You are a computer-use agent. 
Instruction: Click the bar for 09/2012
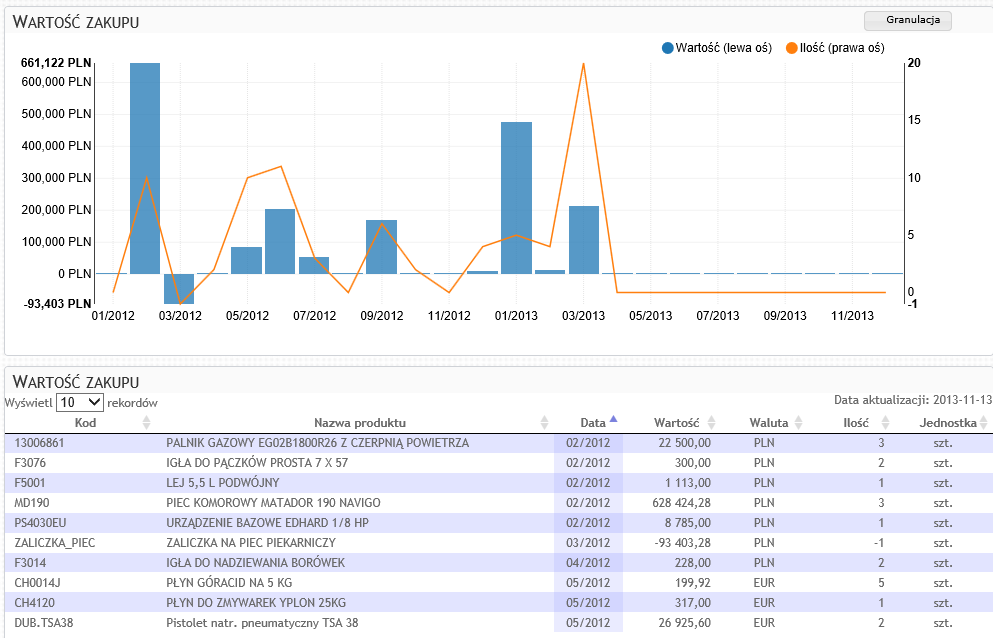[x=381, y=247]
